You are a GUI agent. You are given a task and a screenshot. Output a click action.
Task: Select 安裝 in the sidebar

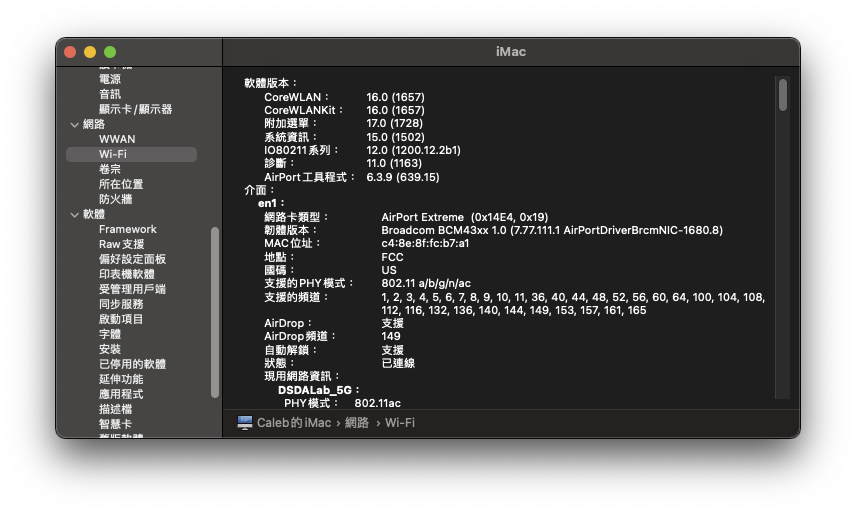110,349
